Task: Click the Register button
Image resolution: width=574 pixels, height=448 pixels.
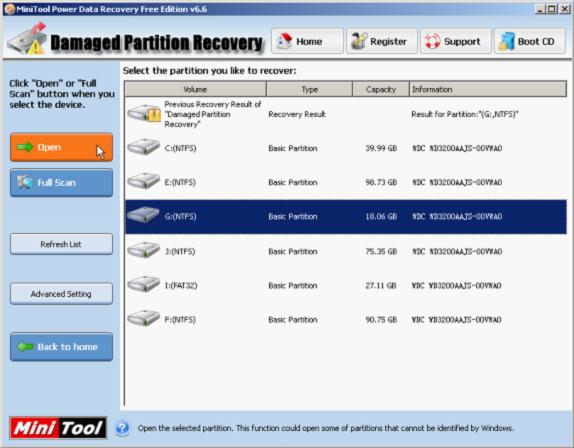Action: click(x=382, y=41)
